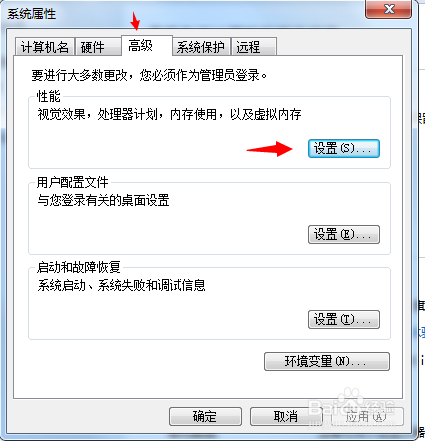Click the 启动和故障恢复 group label
Viewport: 425px width, 441px height.
[79, 267]
